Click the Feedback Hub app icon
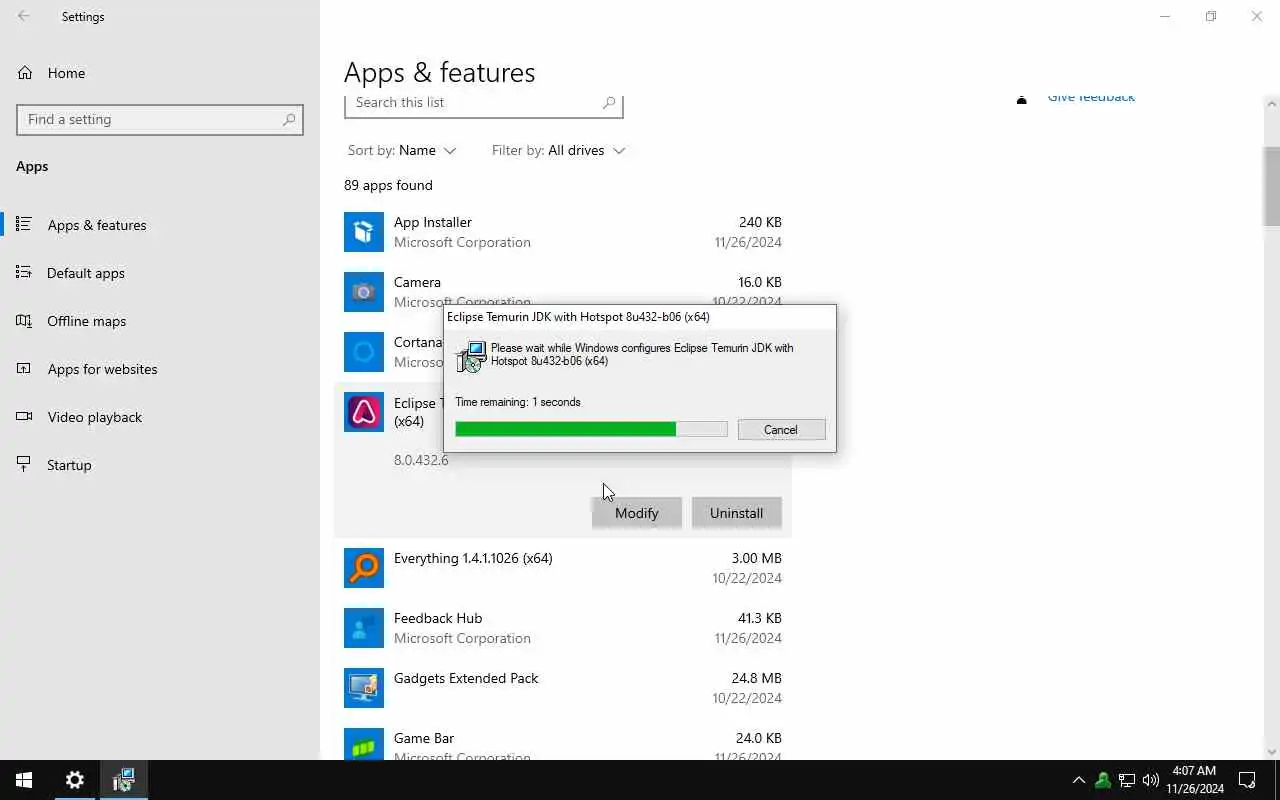Image resolution: width=1280 pixels, height=800 pixels. point(364,628)
